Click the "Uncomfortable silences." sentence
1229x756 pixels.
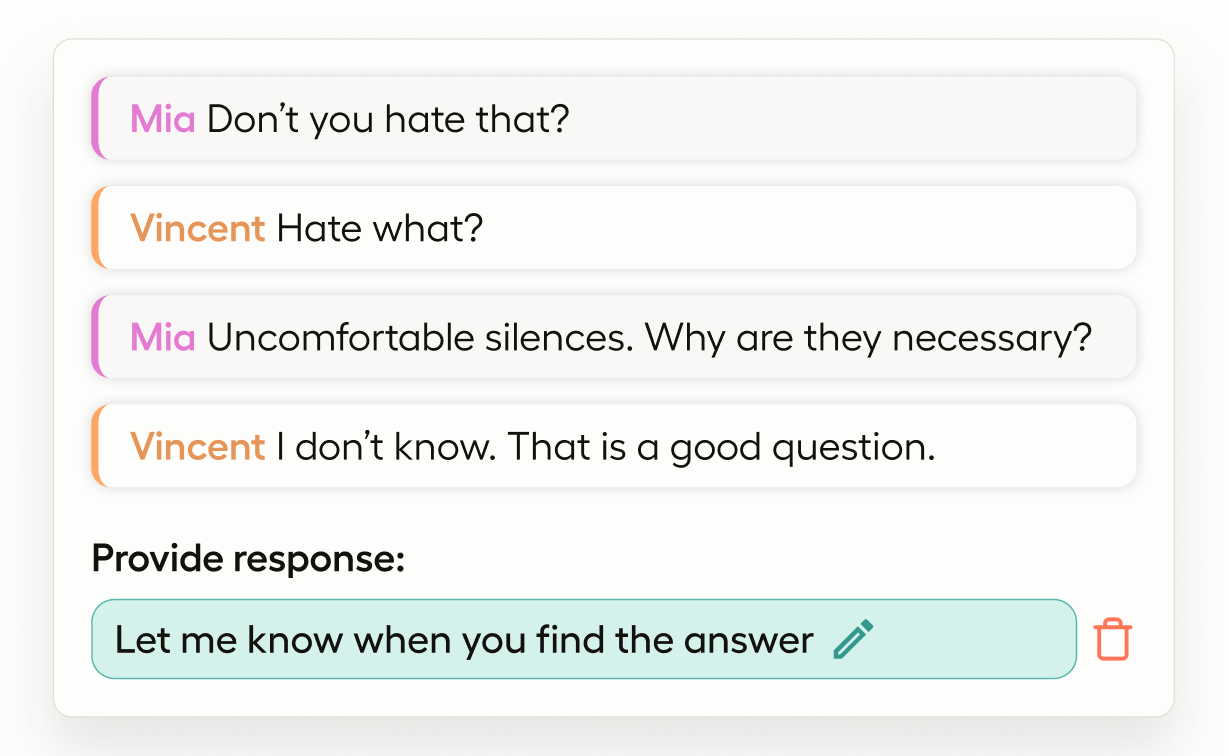coord(420,338)
